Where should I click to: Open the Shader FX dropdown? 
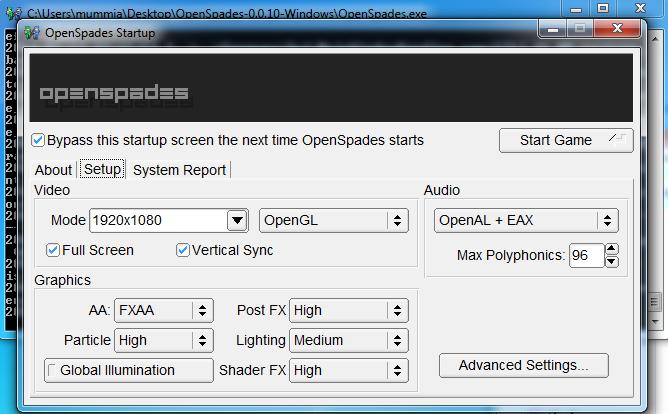tap(348, 370)
